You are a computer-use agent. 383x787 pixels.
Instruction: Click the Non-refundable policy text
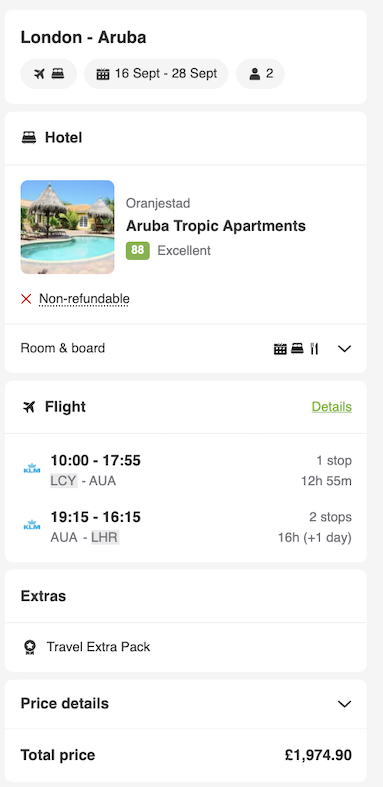pyautogui.click(x=84, y=299)
